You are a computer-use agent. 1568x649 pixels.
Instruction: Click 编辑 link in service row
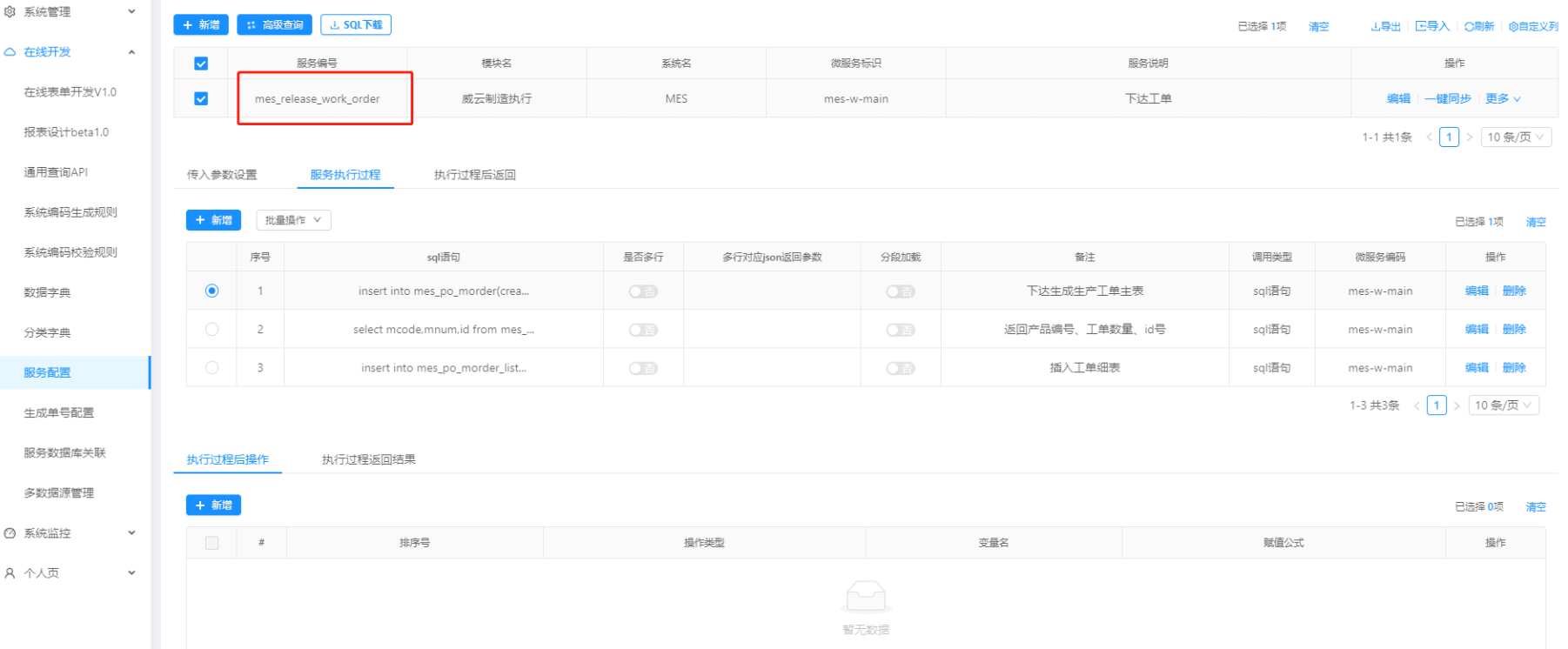point(1398,98)
